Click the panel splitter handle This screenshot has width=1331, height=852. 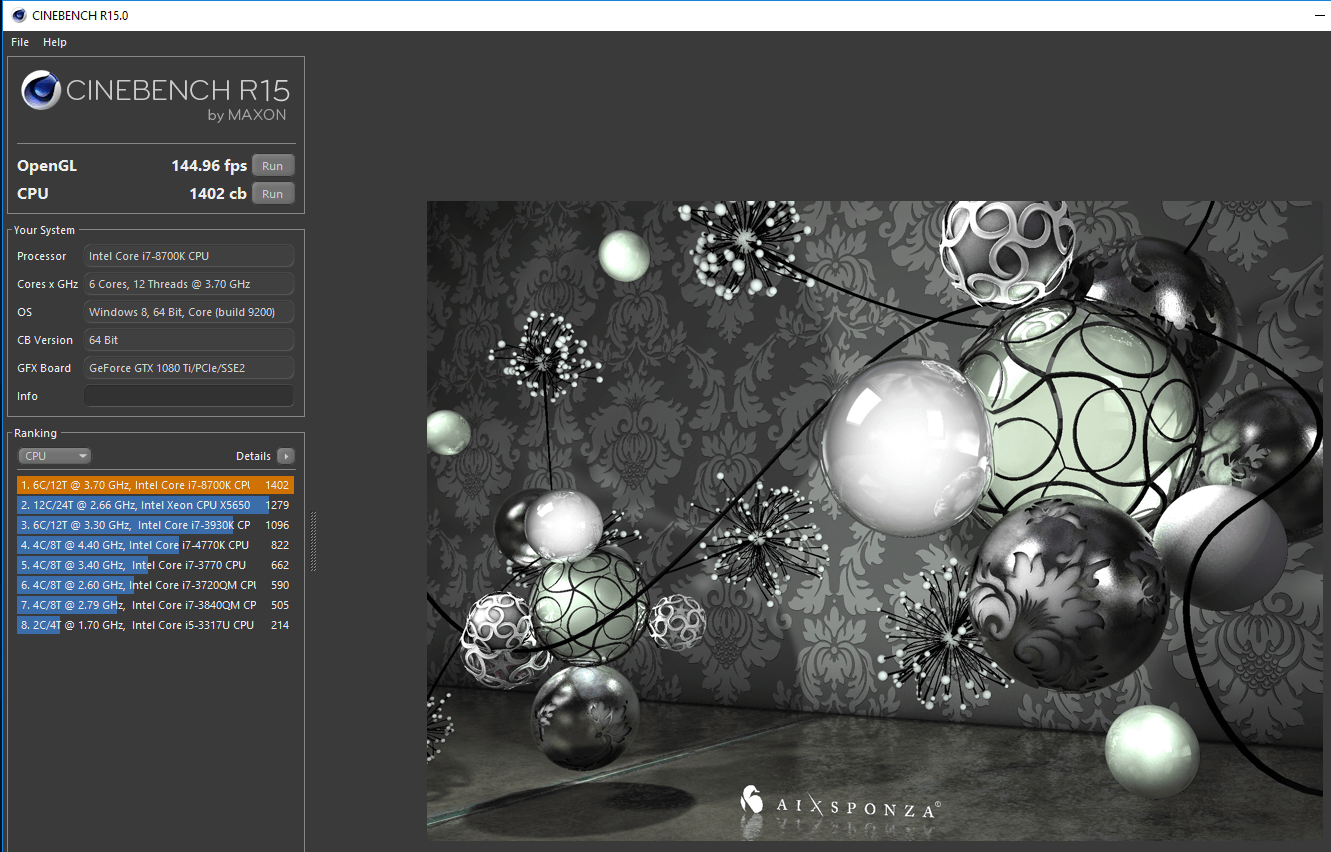tap(314, 541)
